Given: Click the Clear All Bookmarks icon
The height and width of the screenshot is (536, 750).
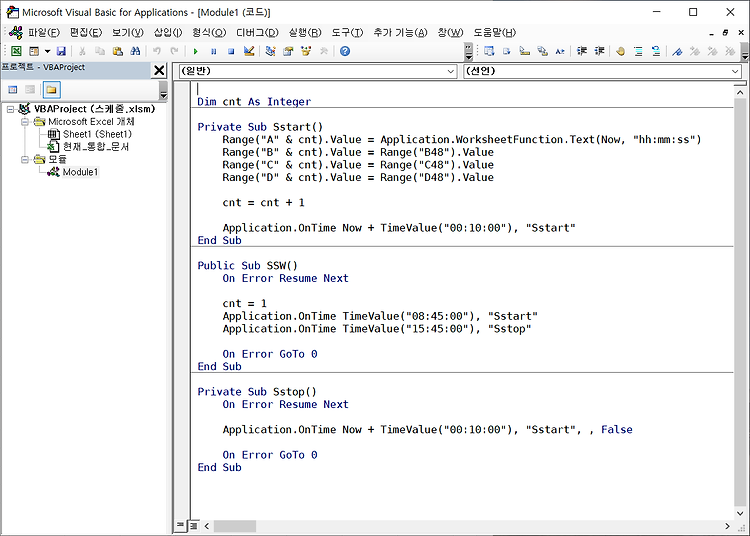Looking at the screenshot, I should (x=730, y=51).
